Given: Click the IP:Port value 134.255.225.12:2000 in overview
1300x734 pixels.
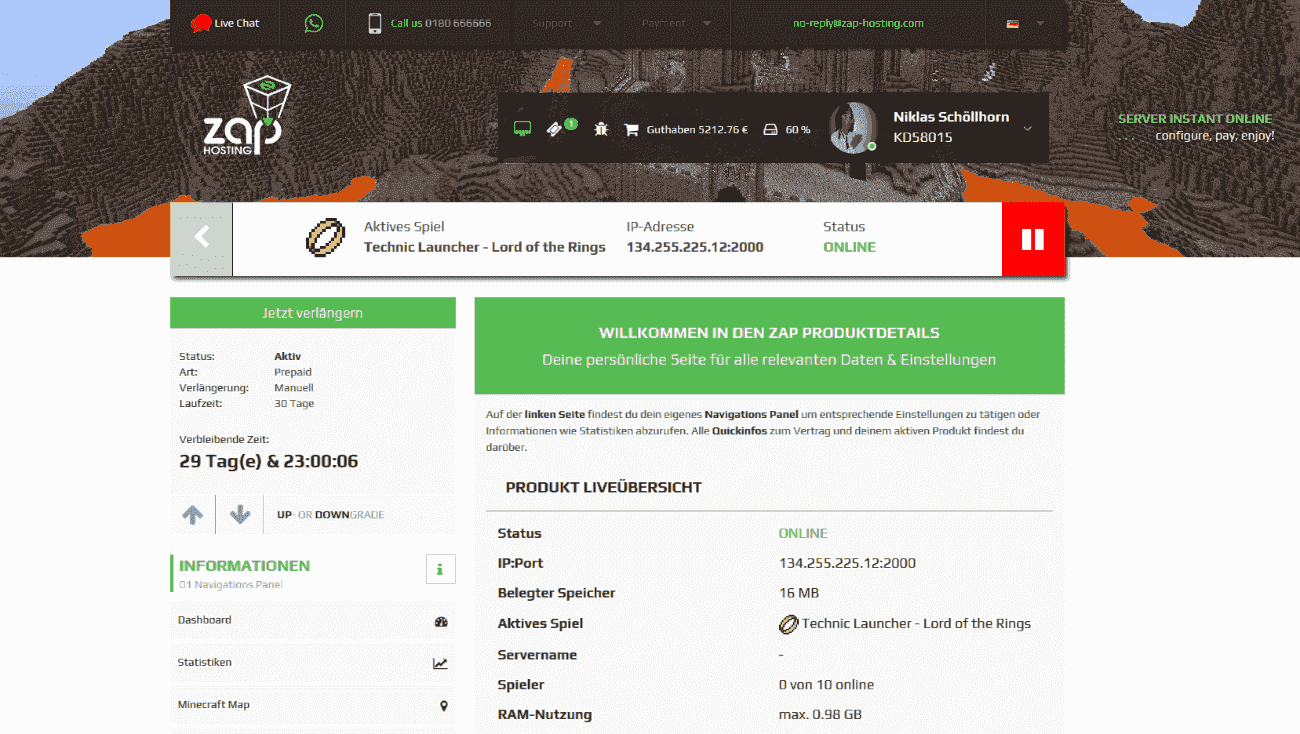Looking at the screenshot, I should [x=847, y=563].
